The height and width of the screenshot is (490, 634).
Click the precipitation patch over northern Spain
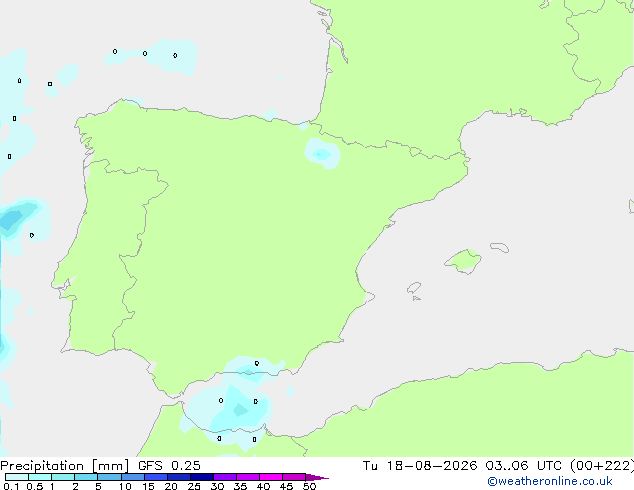[322, 154]
